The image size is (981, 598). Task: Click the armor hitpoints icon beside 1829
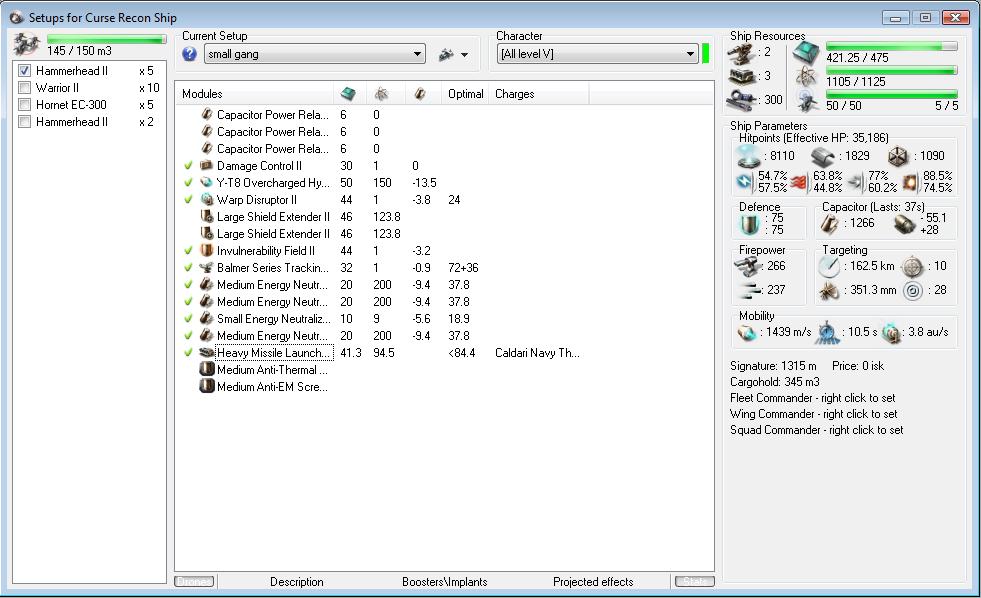pyautogui.click(x=822, y=156)
